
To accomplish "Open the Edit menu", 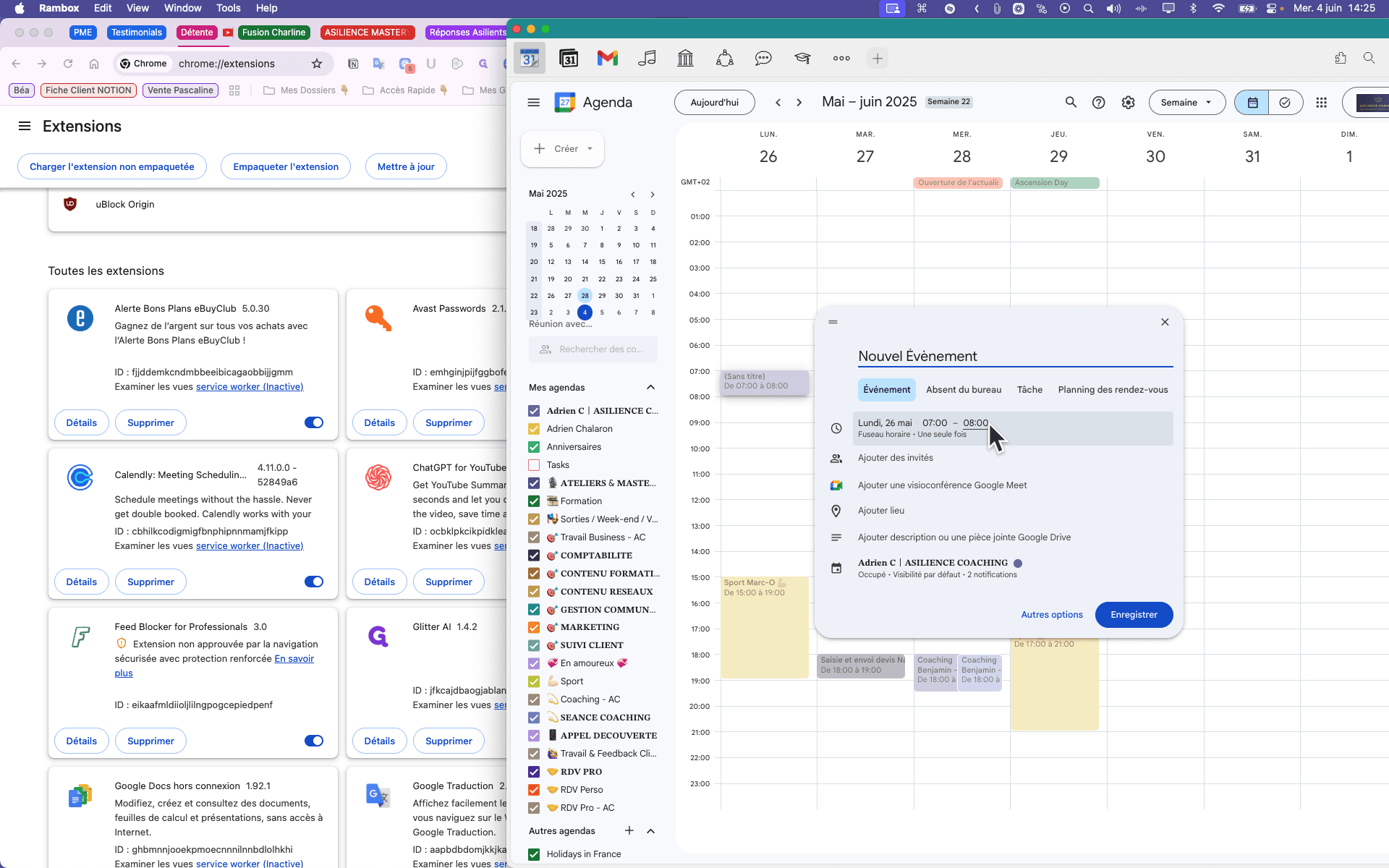I will point(103,8).
